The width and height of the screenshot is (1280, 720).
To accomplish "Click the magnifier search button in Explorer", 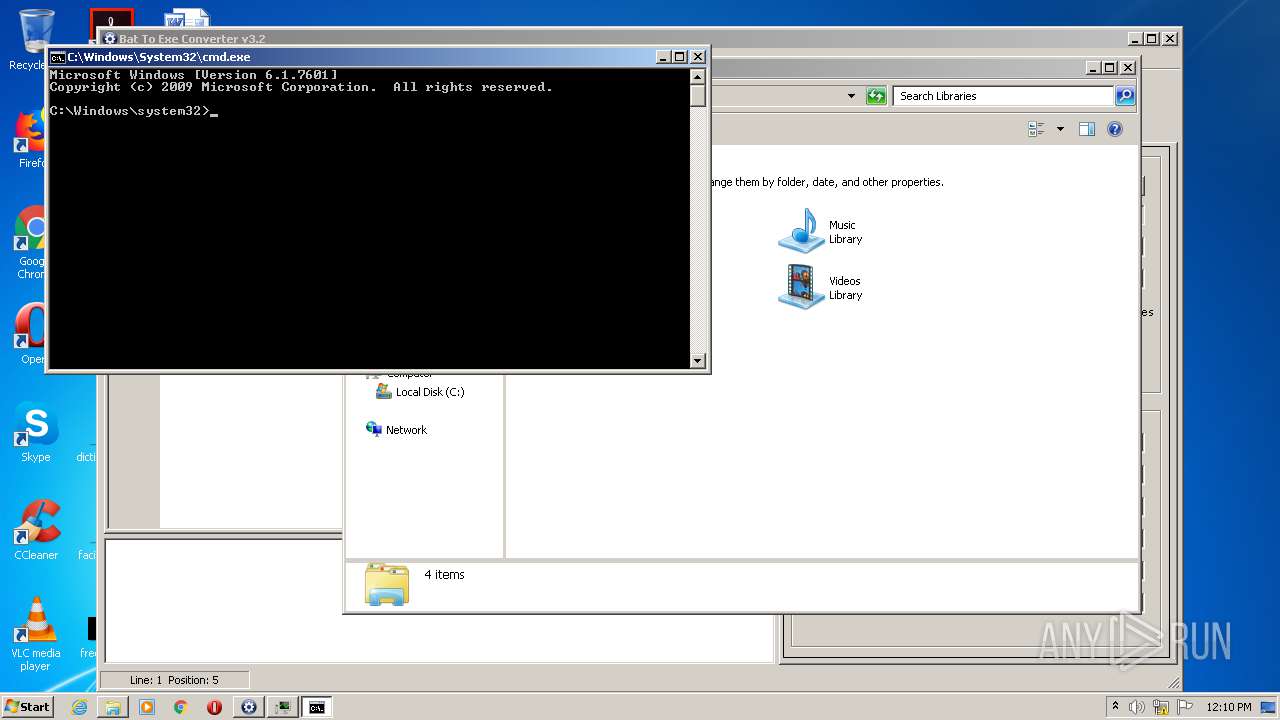I will pyautogui.click(x=1125, y=96).
